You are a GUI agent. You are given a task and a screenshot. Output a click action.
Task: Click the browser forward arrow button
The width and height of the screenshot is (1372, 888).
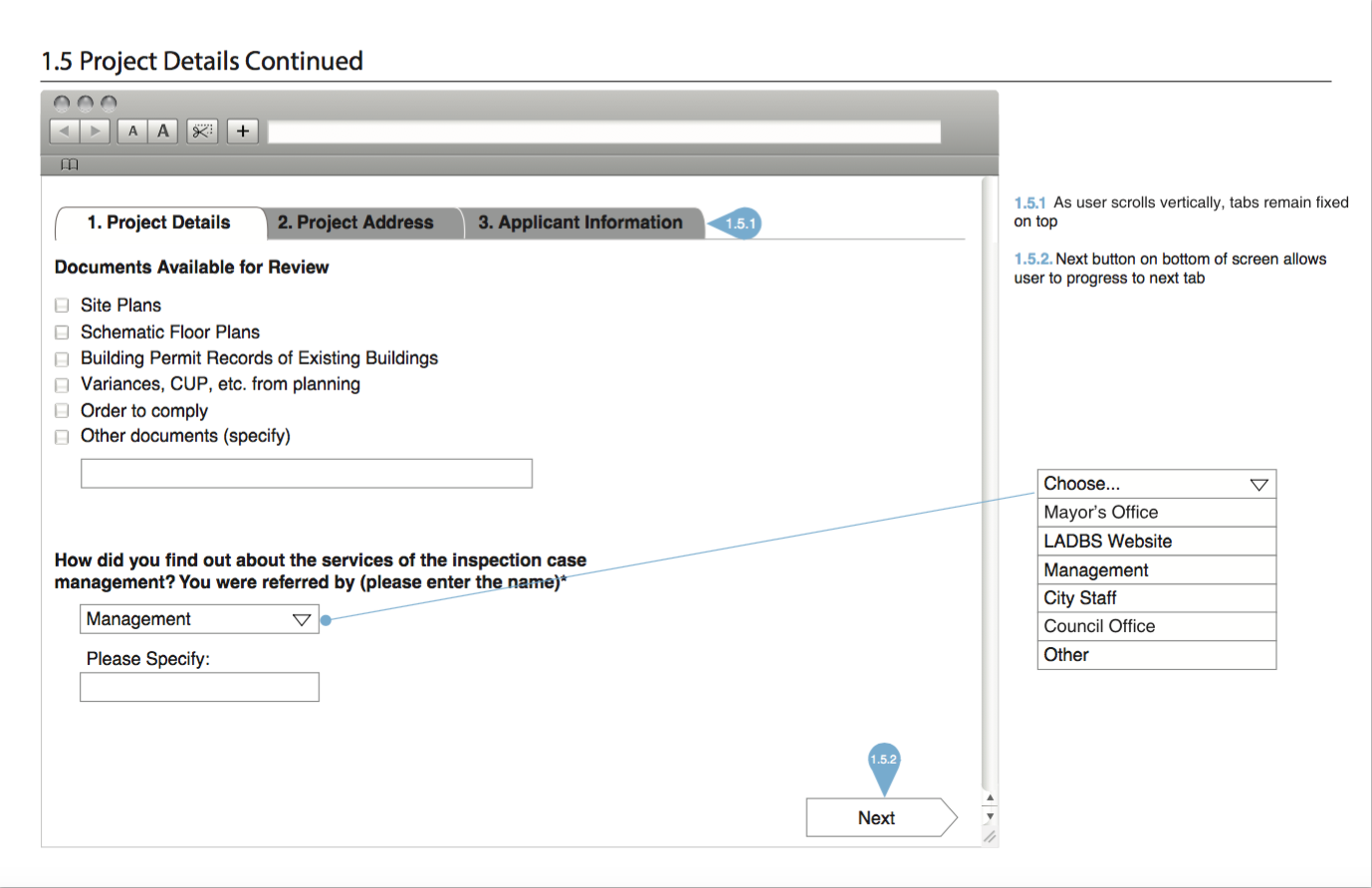pos(95,131)
